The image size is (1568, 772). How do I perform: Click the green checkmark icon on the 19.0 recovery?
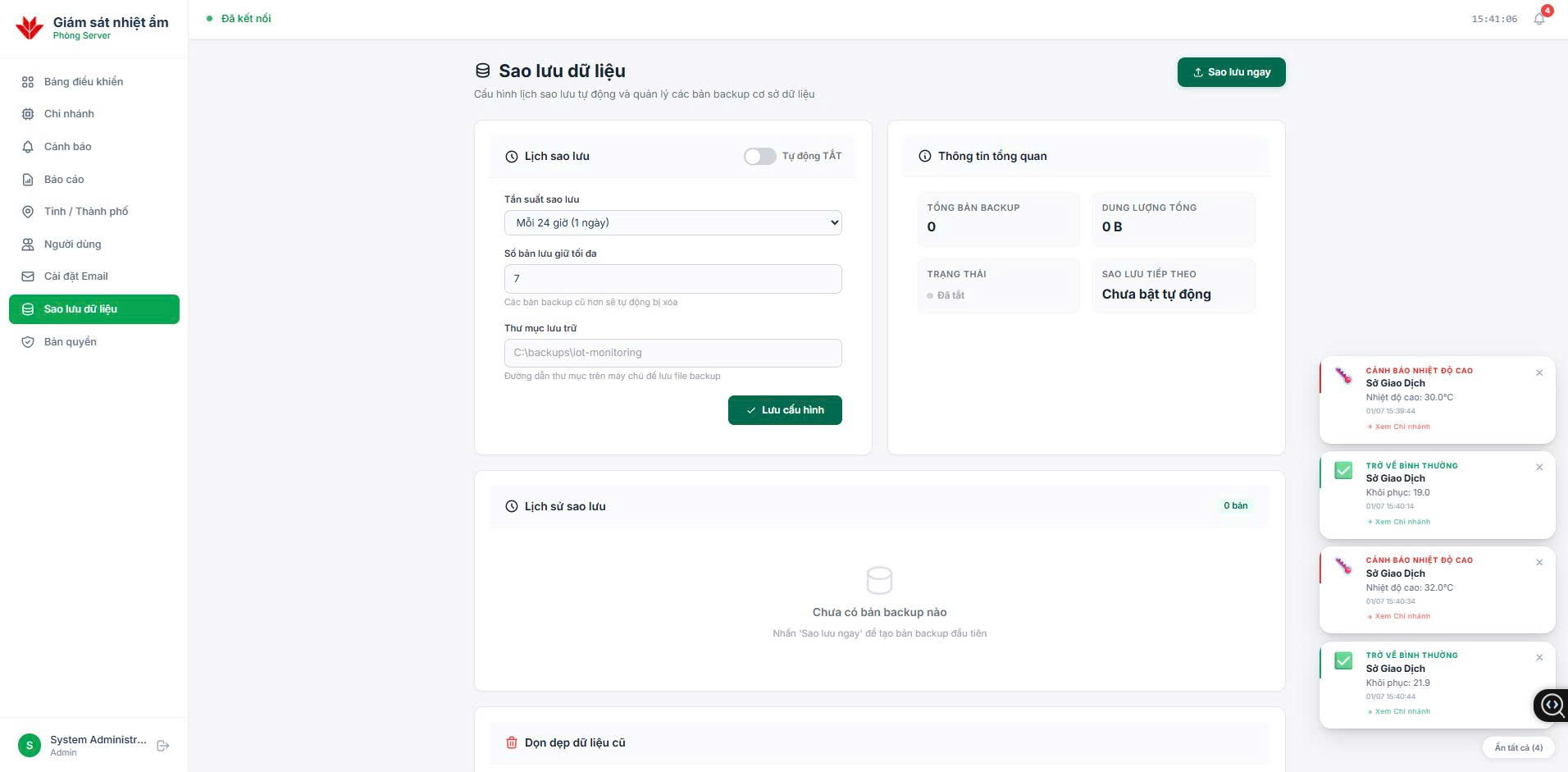tap(1343, 471)
